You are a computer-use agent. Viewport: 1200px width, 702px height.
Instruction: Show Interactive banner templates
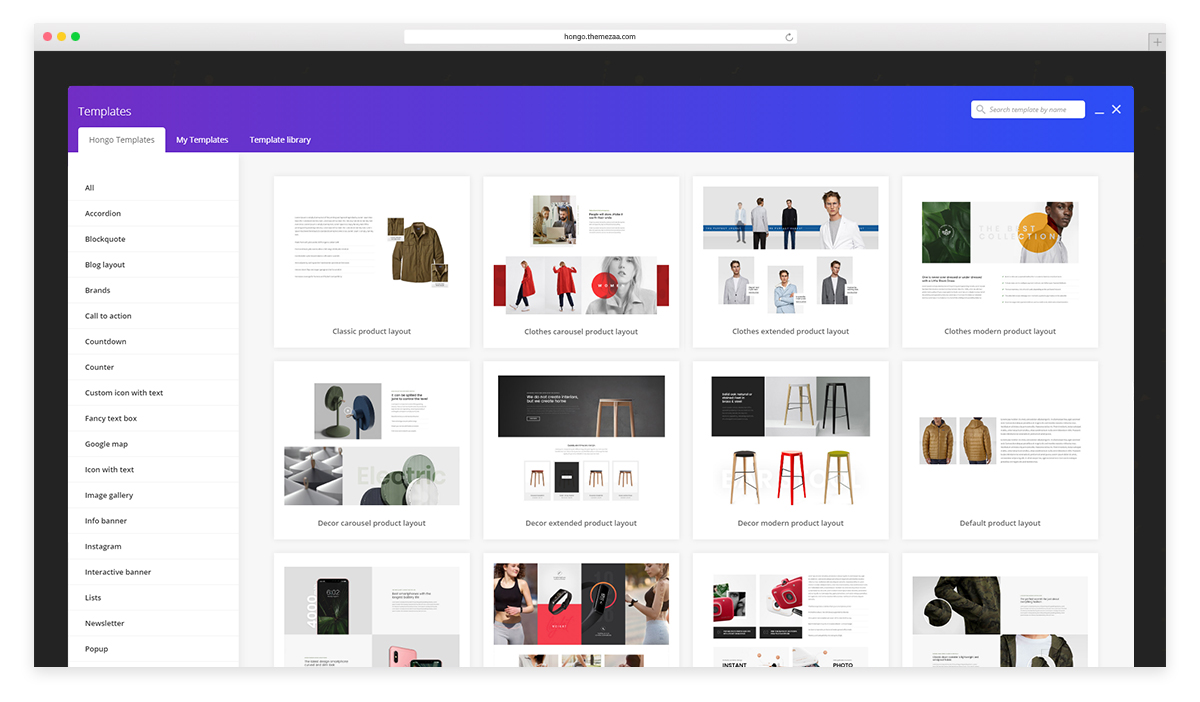coord(153,572)
